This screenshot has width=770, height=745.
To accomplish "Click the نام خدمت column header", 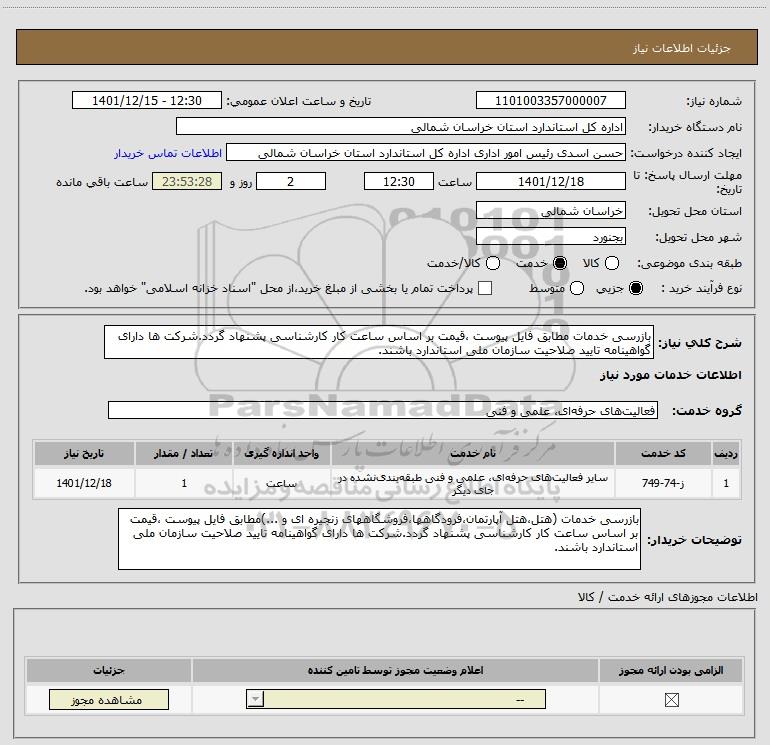I will click(x=473, y=453).
